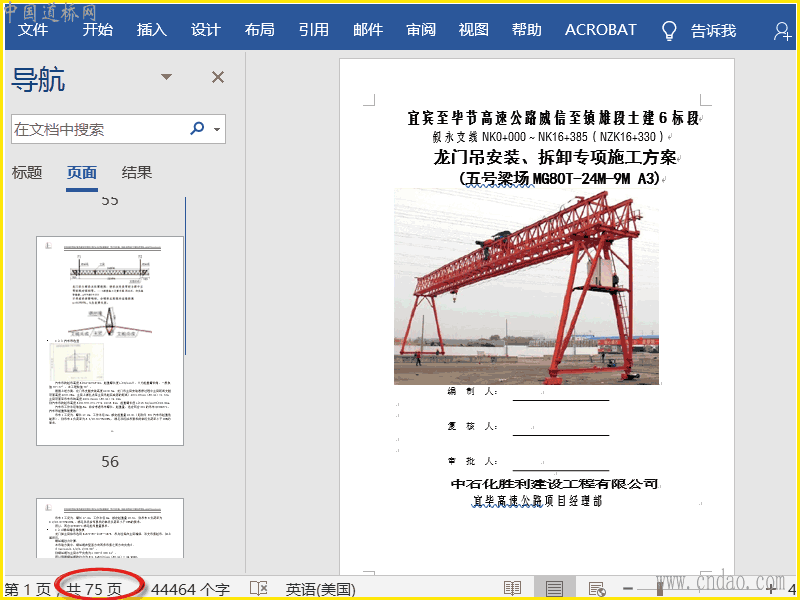Screen dimensions: 800x600
Task: Switch to Web Layout view icon
Action: (x=596, y=588)
